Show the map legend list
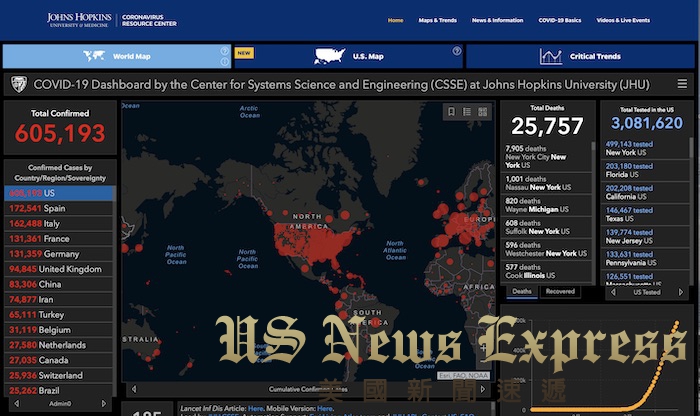 pyautogui.click(x=467, y=112)
